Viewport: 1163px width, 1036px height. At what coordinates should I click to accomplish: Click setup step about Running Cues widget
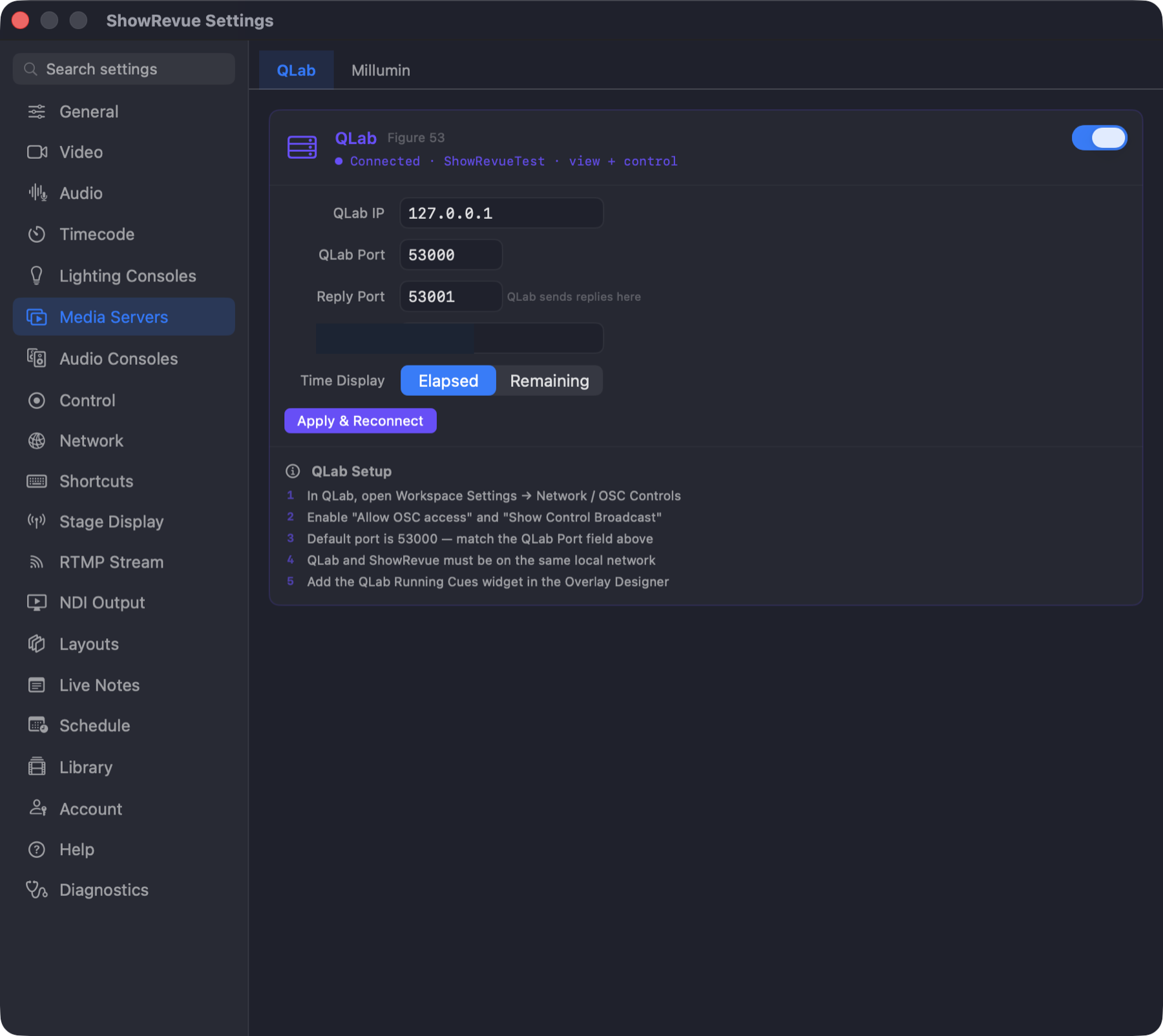[488, 581]
